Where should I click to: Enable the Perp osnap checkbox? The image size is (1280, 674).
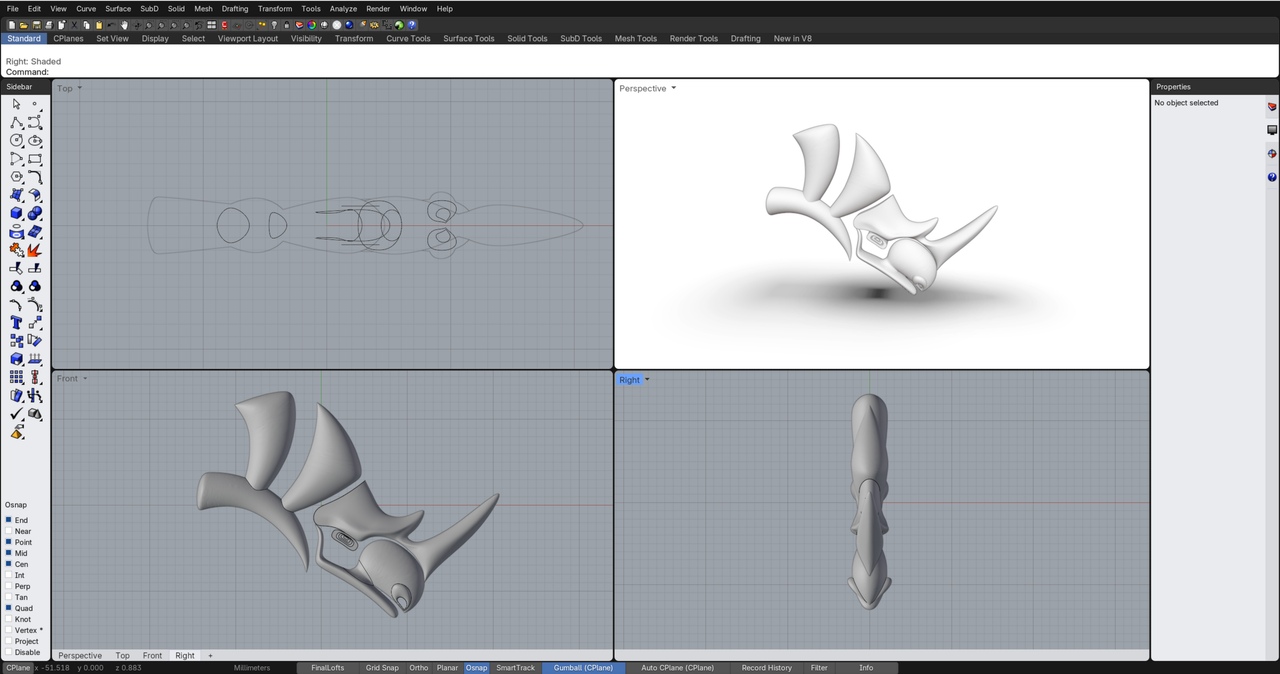click(x=9, y=586)
